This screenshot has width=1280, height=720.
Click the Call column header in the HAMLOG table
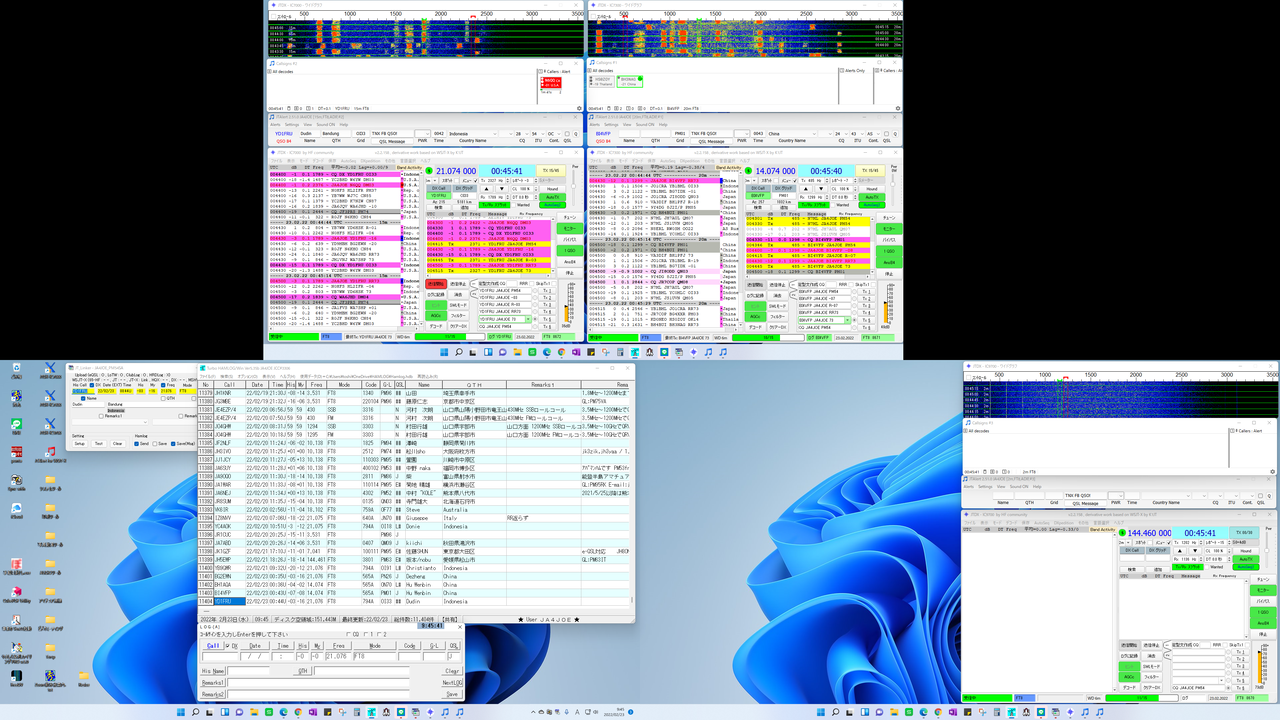pyautogui.click(x=229, y=385)
